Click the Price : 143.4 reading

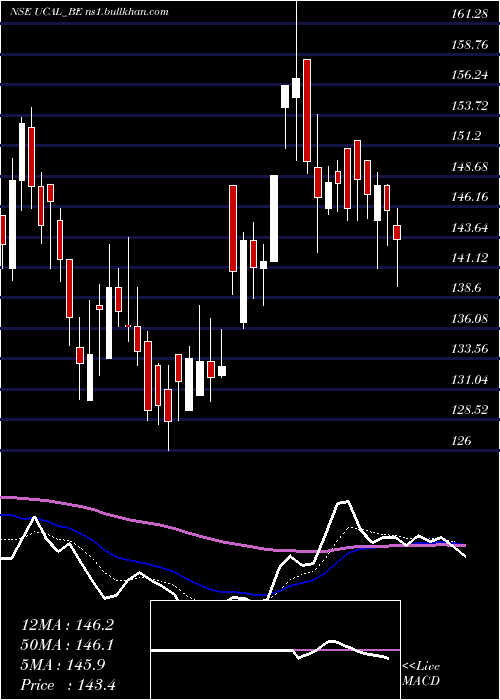coord(68,685)
